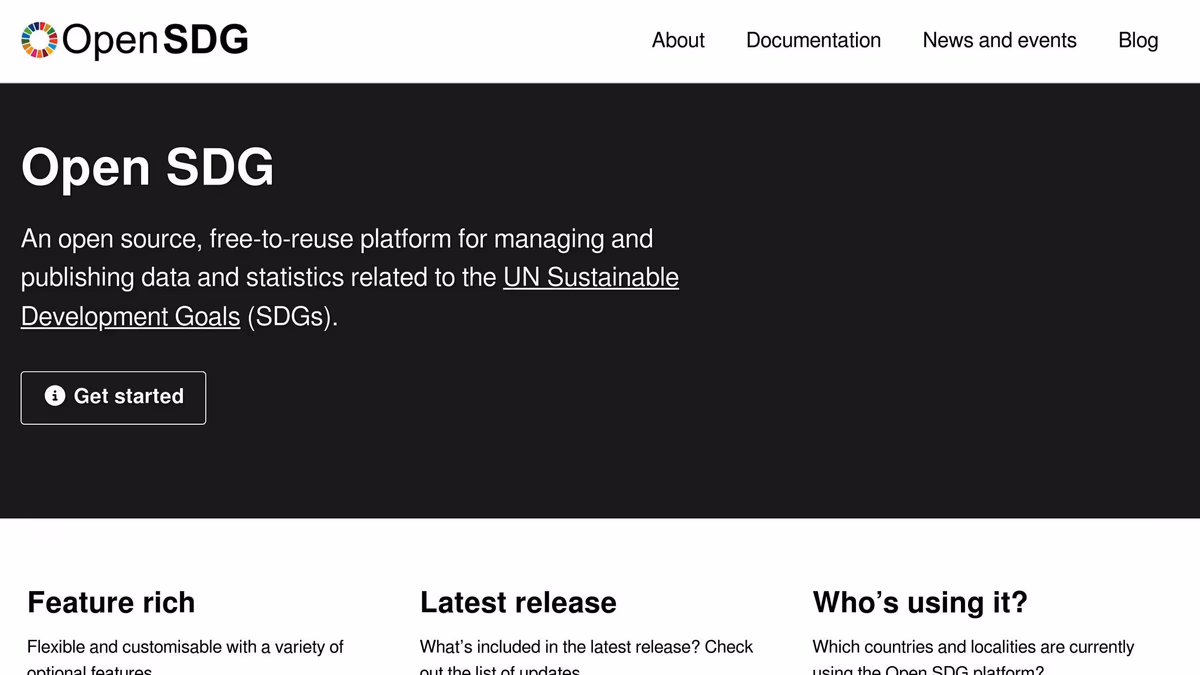Click the 'Flexible and customisable' description text
Screen dimensions: 1200x675
(185, 647)
